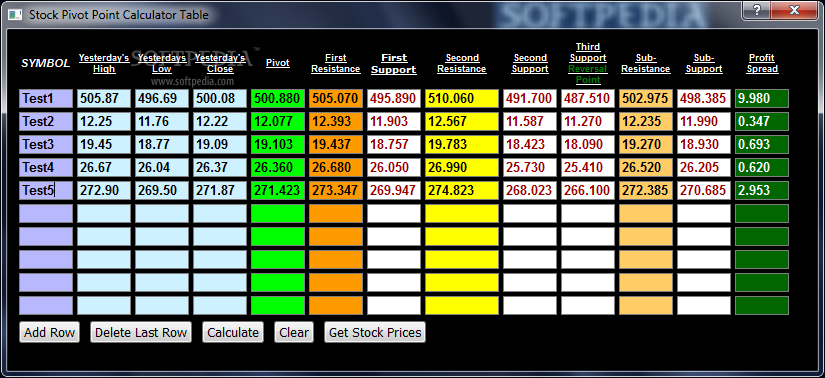Click Test2 sub-support 11.990
Image resolution: width=825 pixels, height=378 pixels.
[x=703, y=122]
